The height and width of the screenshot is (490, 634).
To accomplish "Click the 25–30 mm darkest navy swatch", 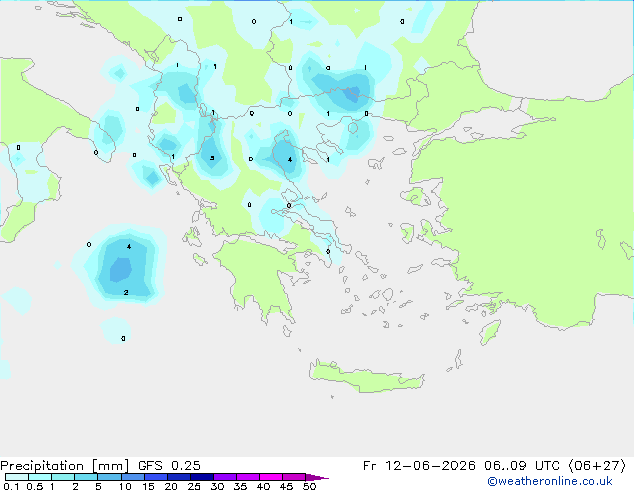I will [201, 477].
